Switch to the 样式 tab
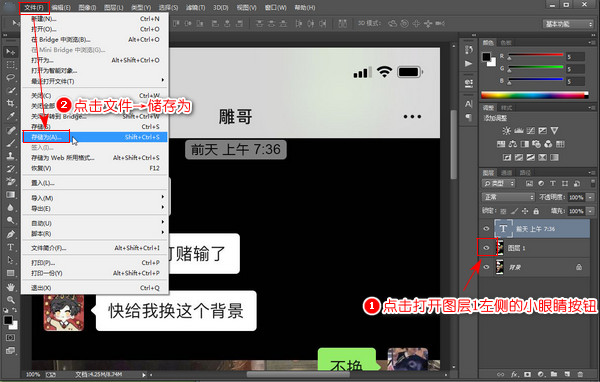Viewport: 600px width, 382px height. click(506, 108)
